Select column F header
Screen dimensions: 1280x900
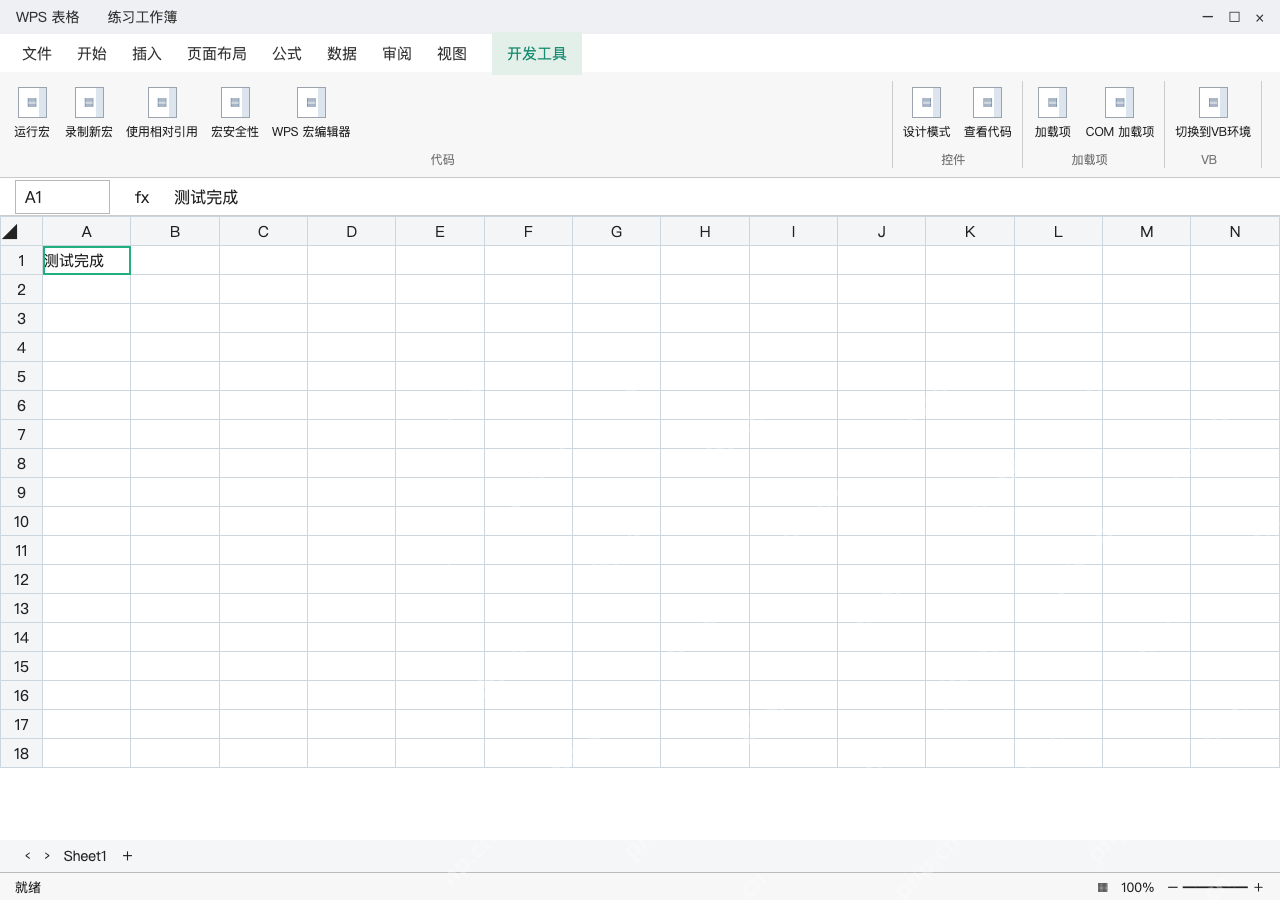pos(528,231)
